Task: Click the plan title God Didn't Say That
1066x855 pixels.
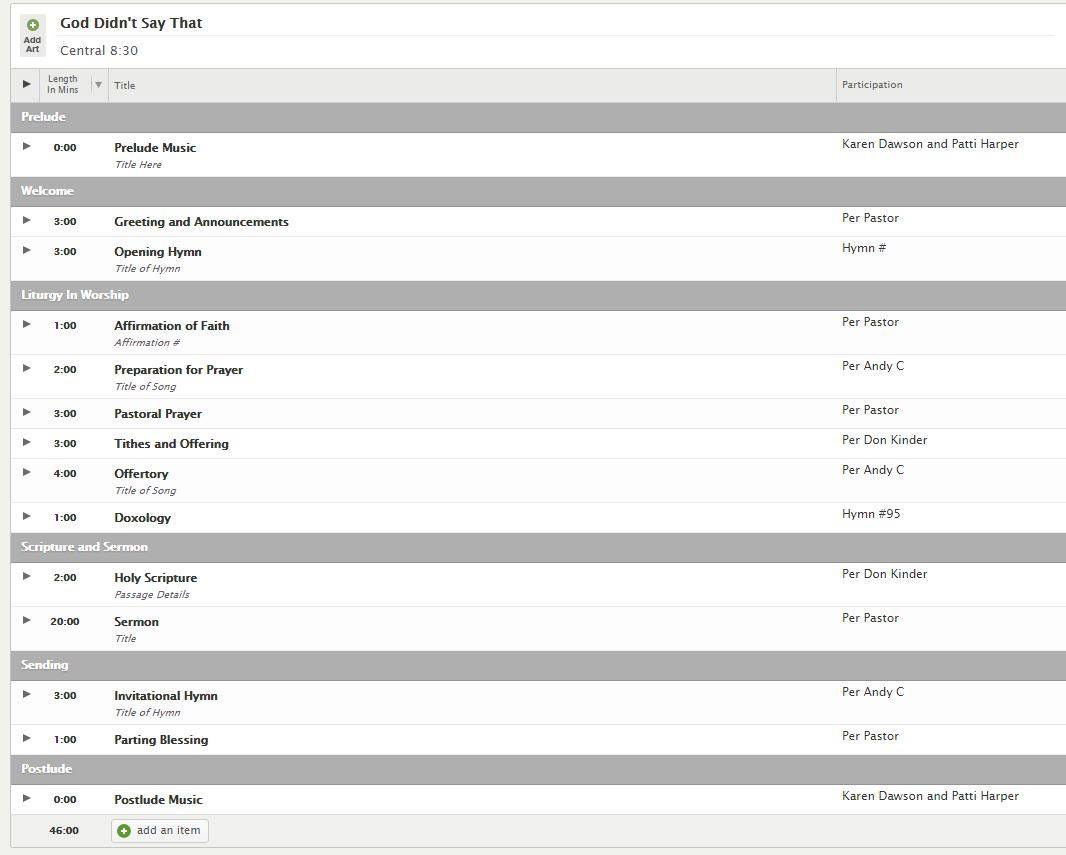Action: (x=131, y=23)
